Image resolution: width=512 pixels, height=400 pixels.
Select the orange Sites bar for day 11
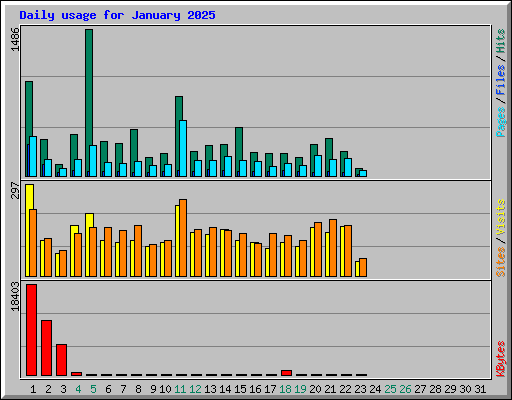pos(183,238)
